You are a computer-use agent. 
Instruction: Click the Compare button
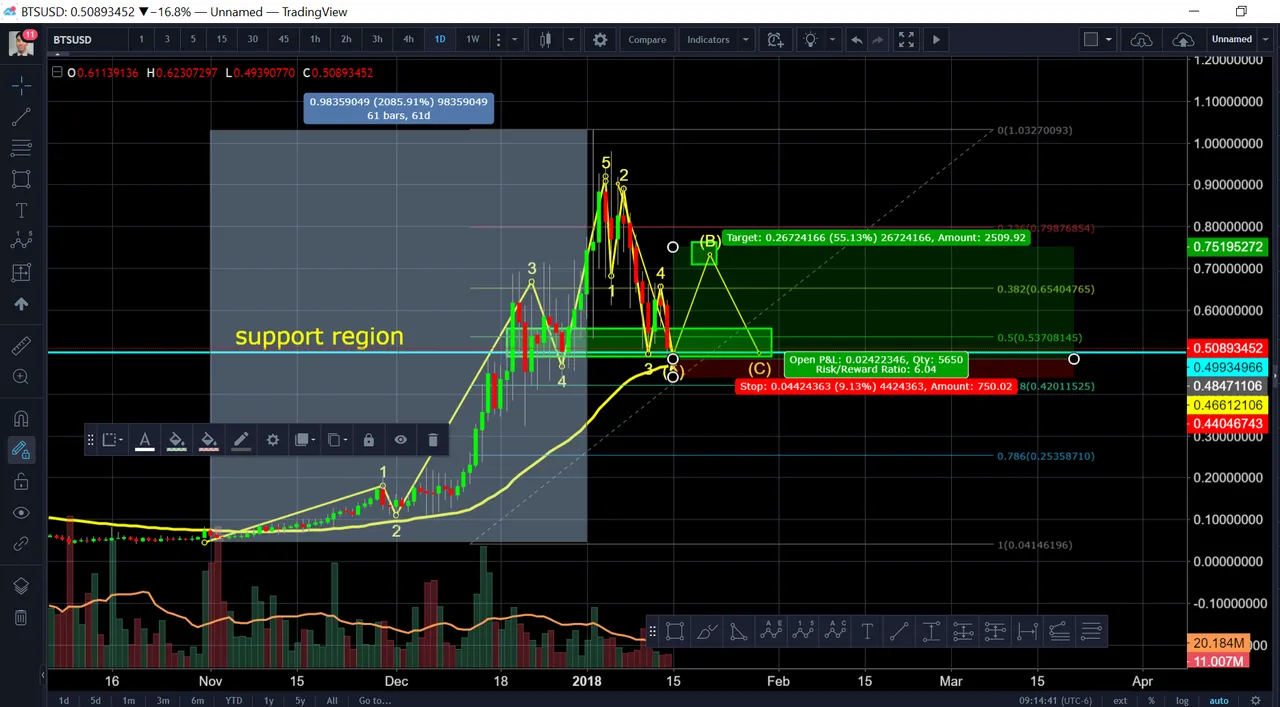[x=647, y=40]
